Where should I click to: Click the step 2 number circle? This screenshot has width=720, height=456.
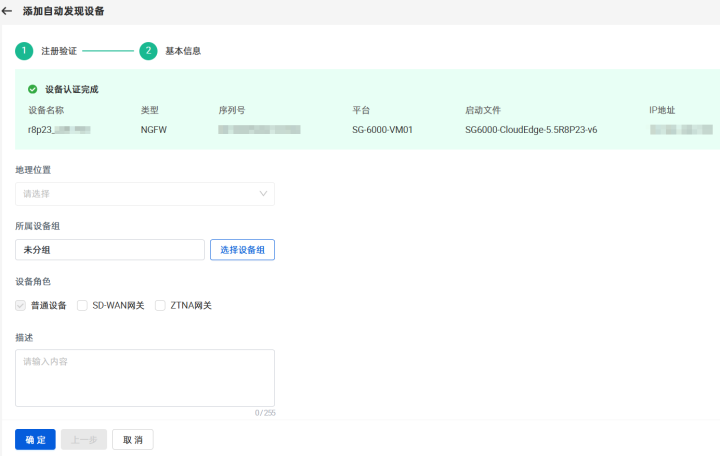[x=148, y=51]
